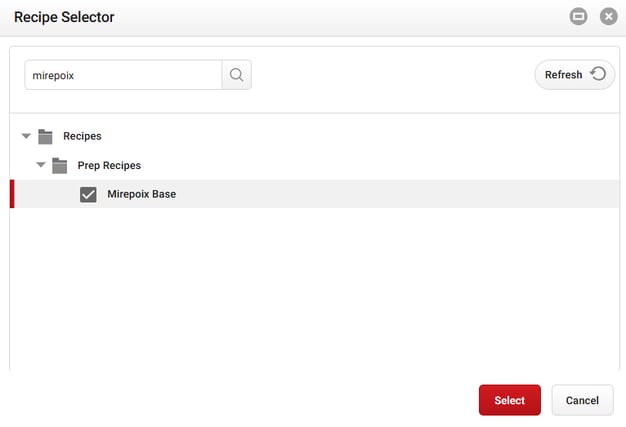Image resolution: width=626 pixels, height=427 pixels.
Task: Click the circular arrow icon in Refresh
Action: click(598, 74)
